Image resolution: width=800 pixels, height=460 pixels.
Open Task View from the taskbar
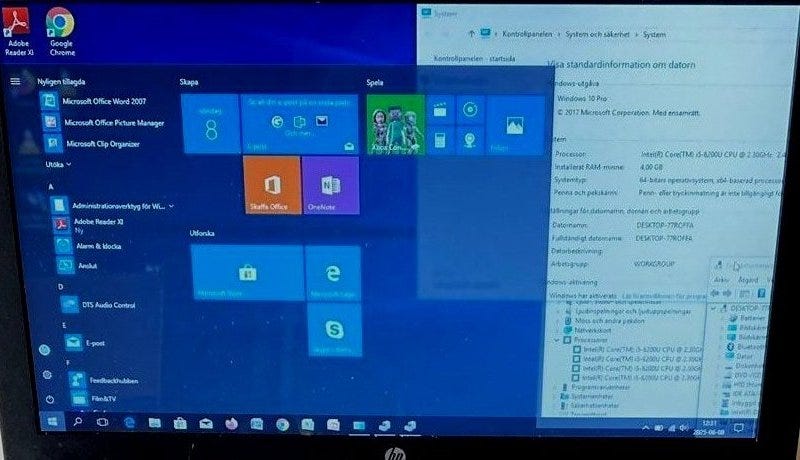click(x=103, y=422)
